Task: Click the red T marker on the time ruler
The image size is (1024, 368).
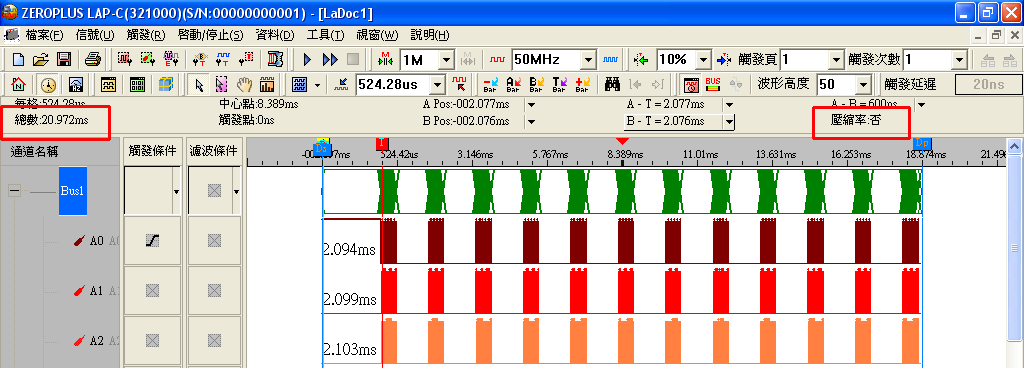Action: tap(383, 144)
